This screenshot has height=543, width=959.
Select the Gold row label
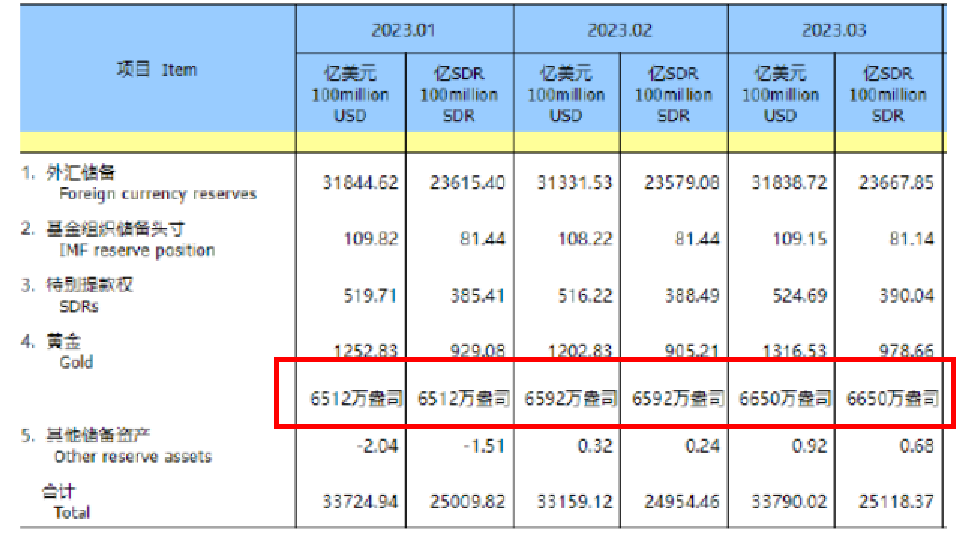(x=76, y=363)
